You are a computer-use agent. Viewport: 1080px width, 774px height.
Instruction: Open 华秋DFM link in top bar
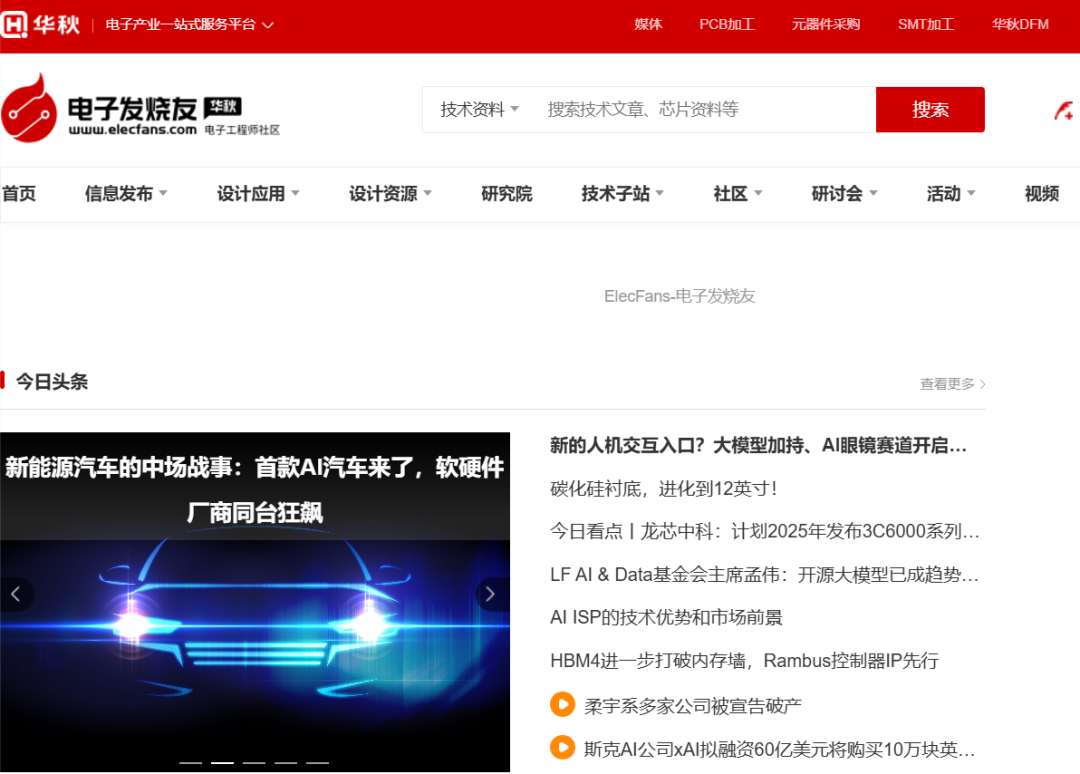[x=1020, y=25]
